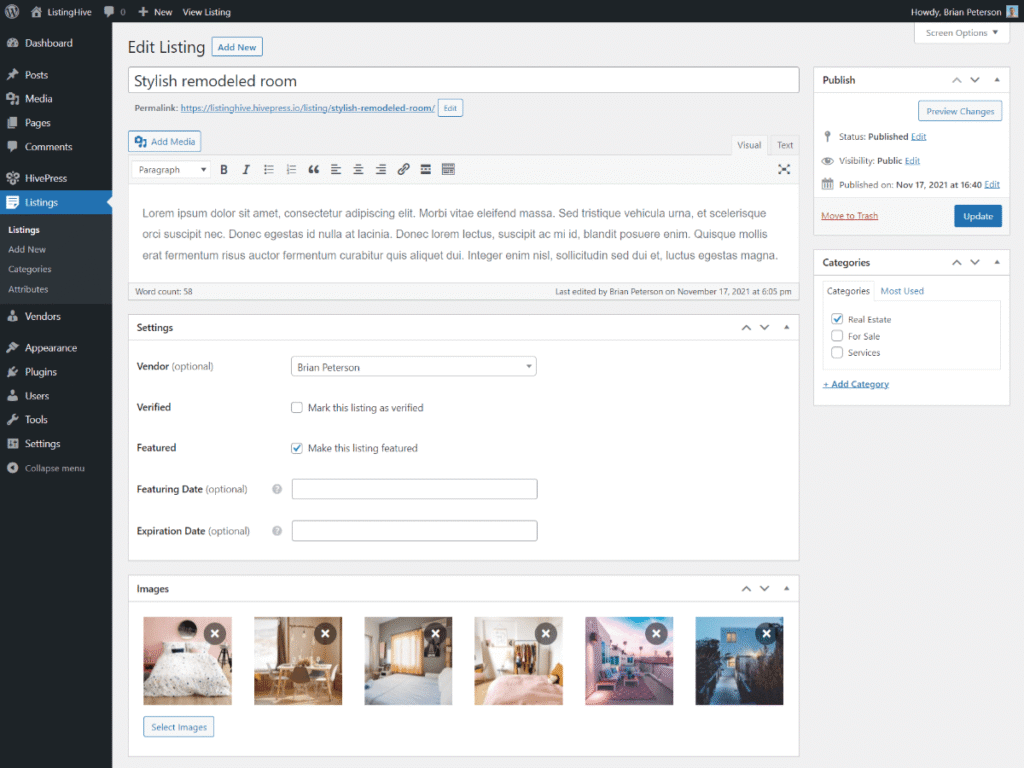Click the Update button
This screenshot has height=768, width=1024.
(977, 215)
